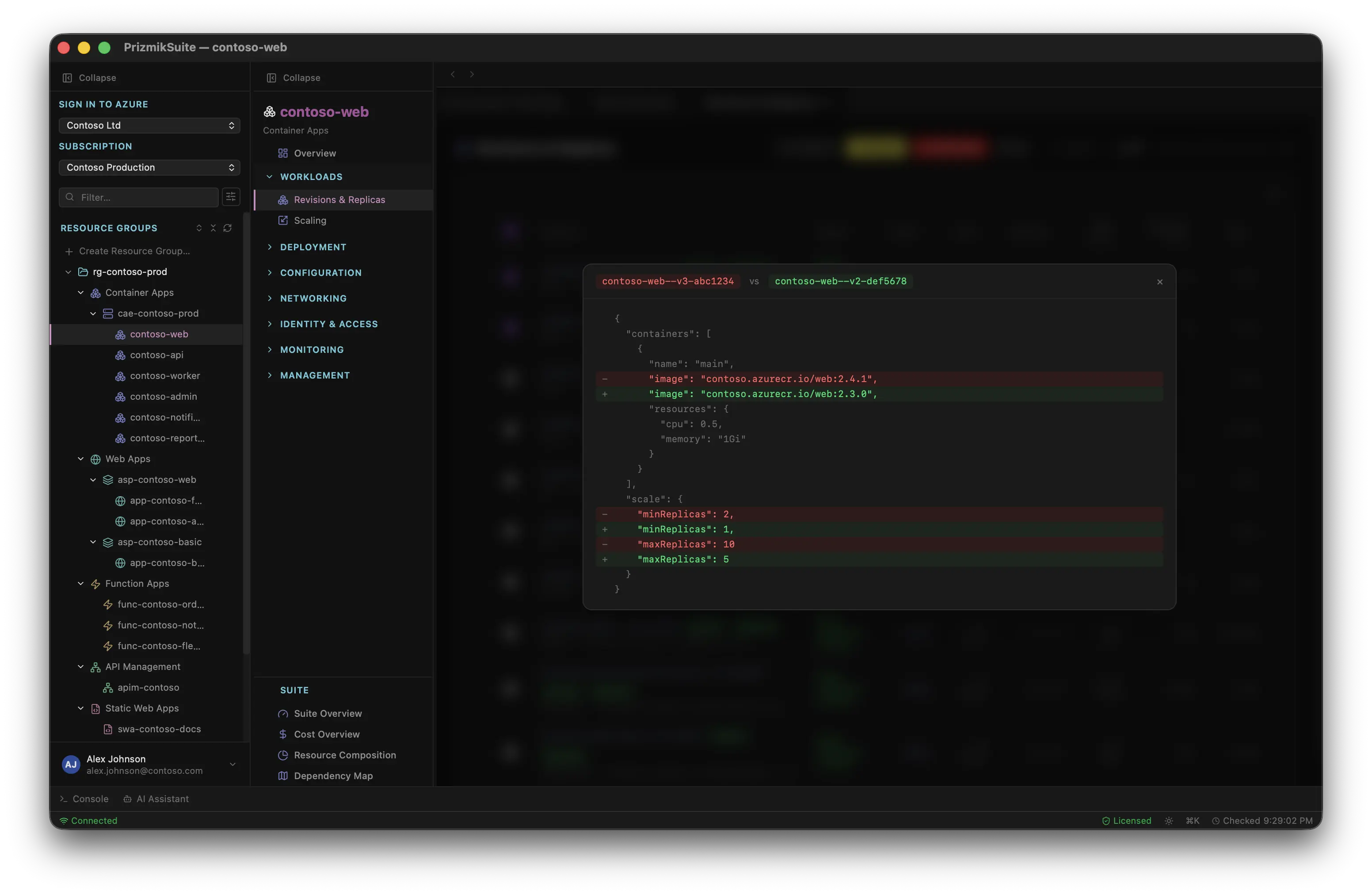Click Create Resource Group... link
Image resolution: width=1372 pixels, height=895 pixels.
tap(134, 252)
